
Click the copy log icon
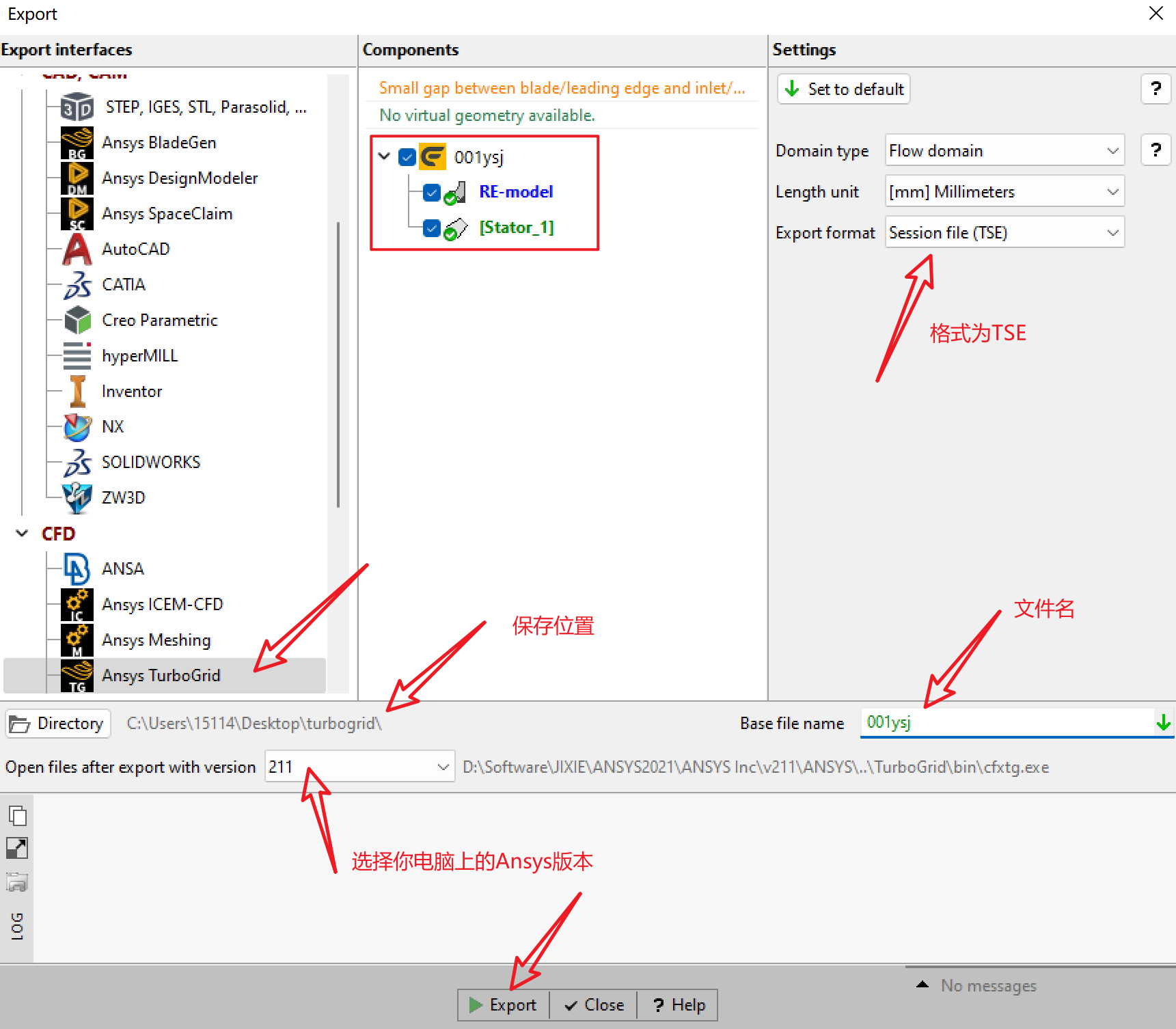[x=17, y=815]
